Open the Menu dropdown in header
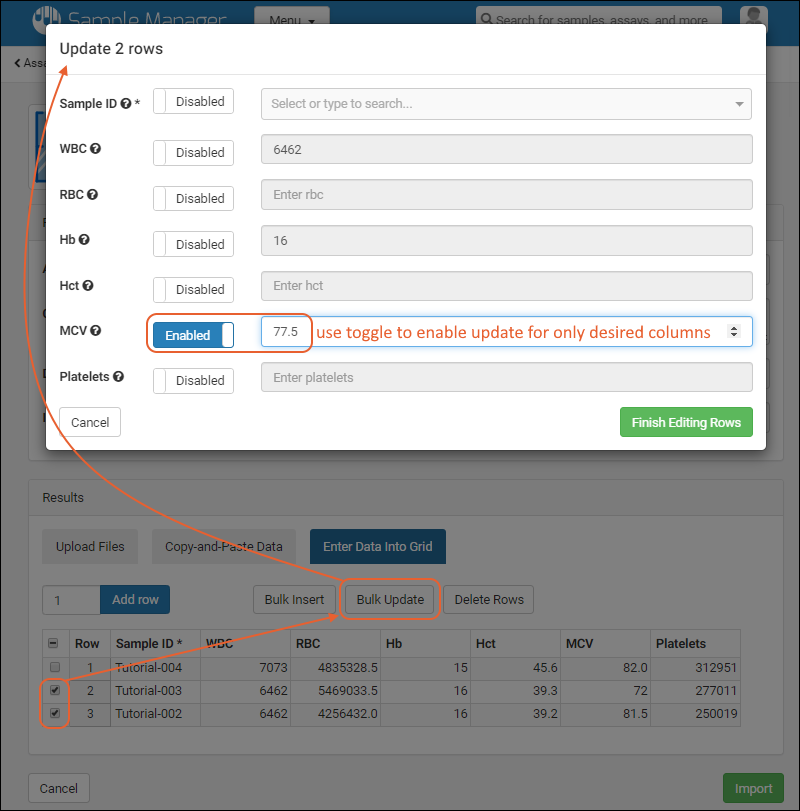Viewport: 800px width, 811px height. [291, 19]
